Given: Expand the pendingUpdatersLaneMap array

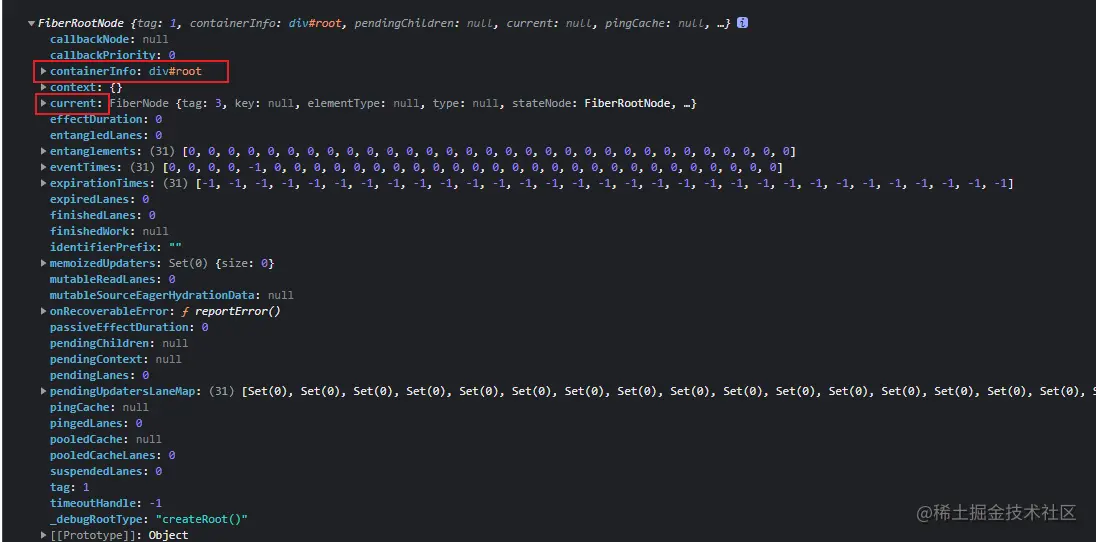Looking at the screenshot, I should tap(44, 391).
